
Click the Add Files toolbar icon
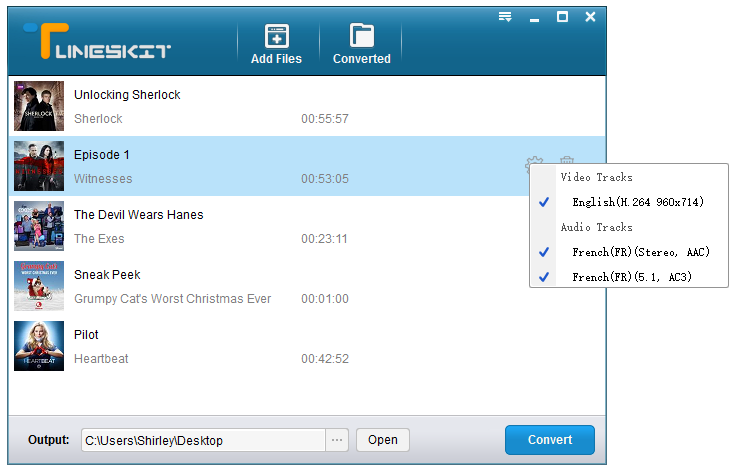click(x=277, y=36)
